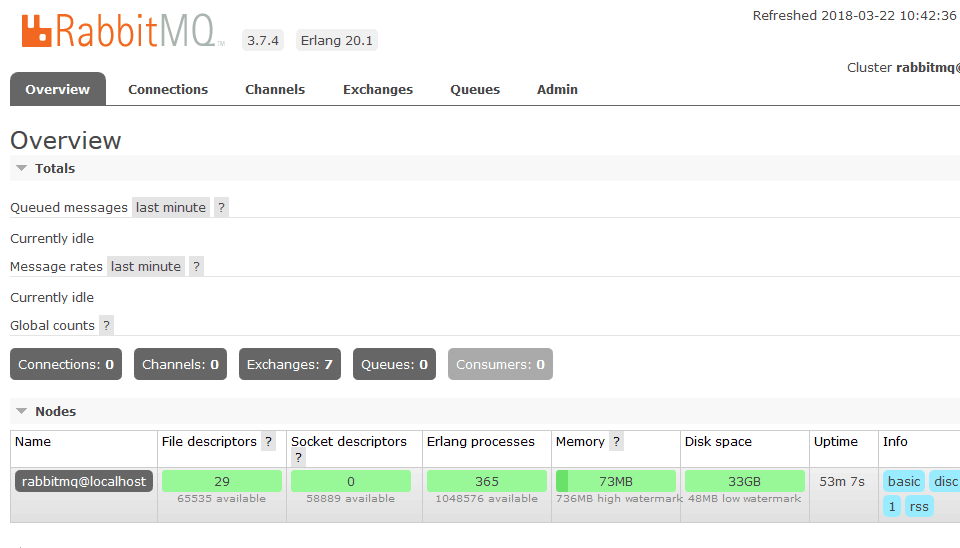The height and width of the screenshot is (548, 960).
Task: Switch to the Channels tab
Action: [275, 90]
